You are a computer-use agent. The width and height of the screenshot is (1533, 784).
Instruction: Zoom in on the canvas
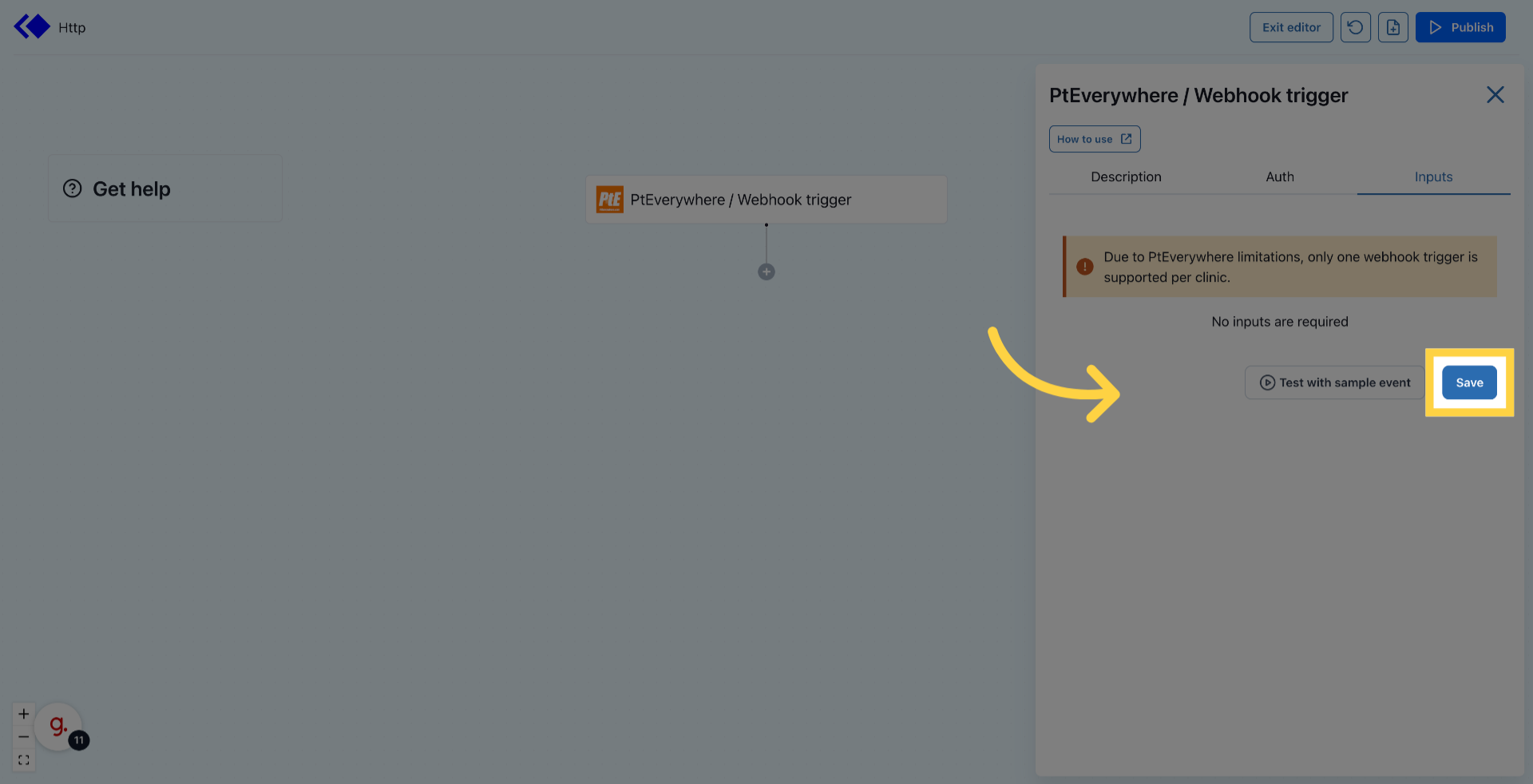[24, 714]
